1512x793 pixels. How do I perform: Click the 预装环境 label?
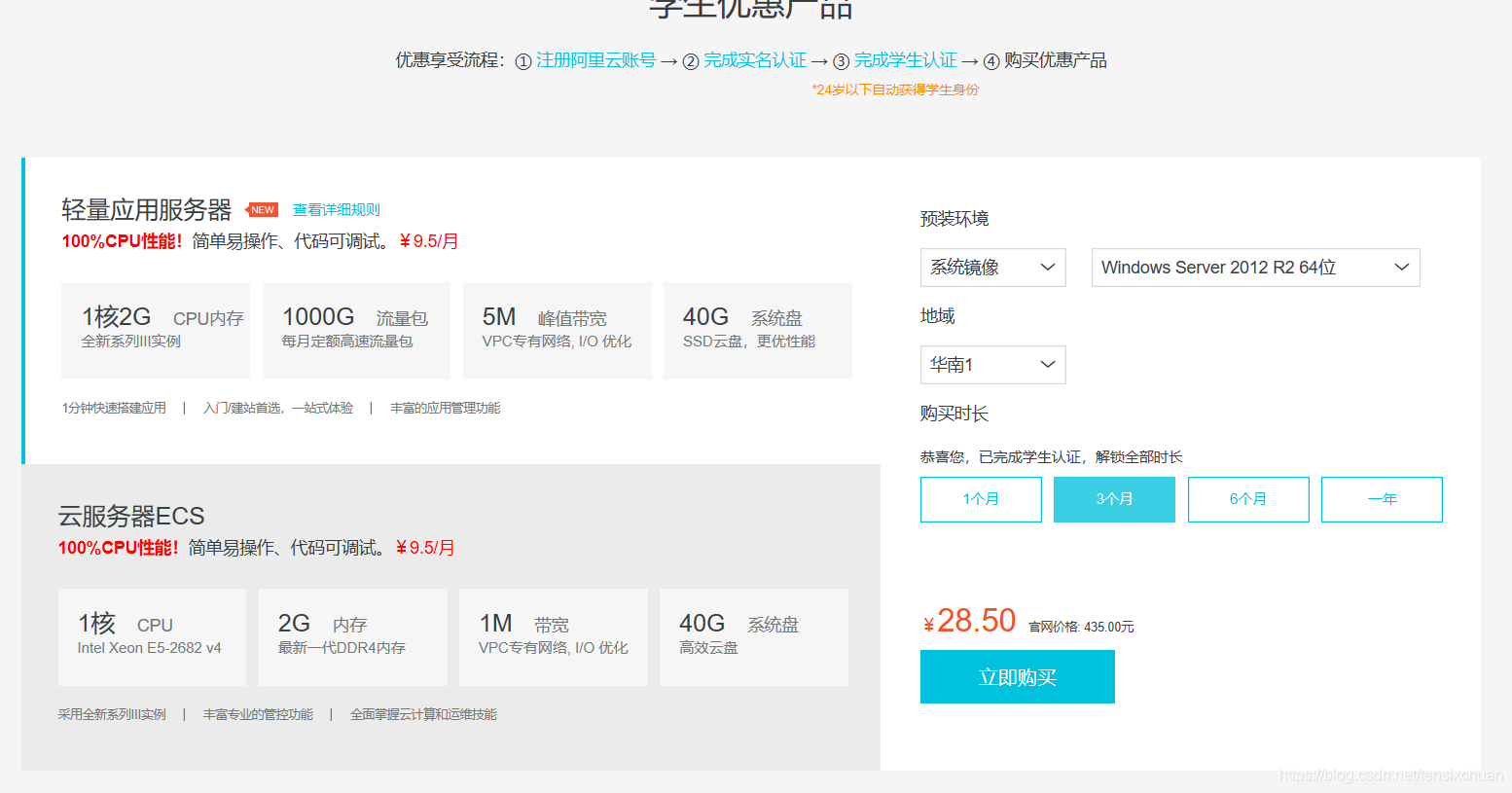(x=954, y=219)
